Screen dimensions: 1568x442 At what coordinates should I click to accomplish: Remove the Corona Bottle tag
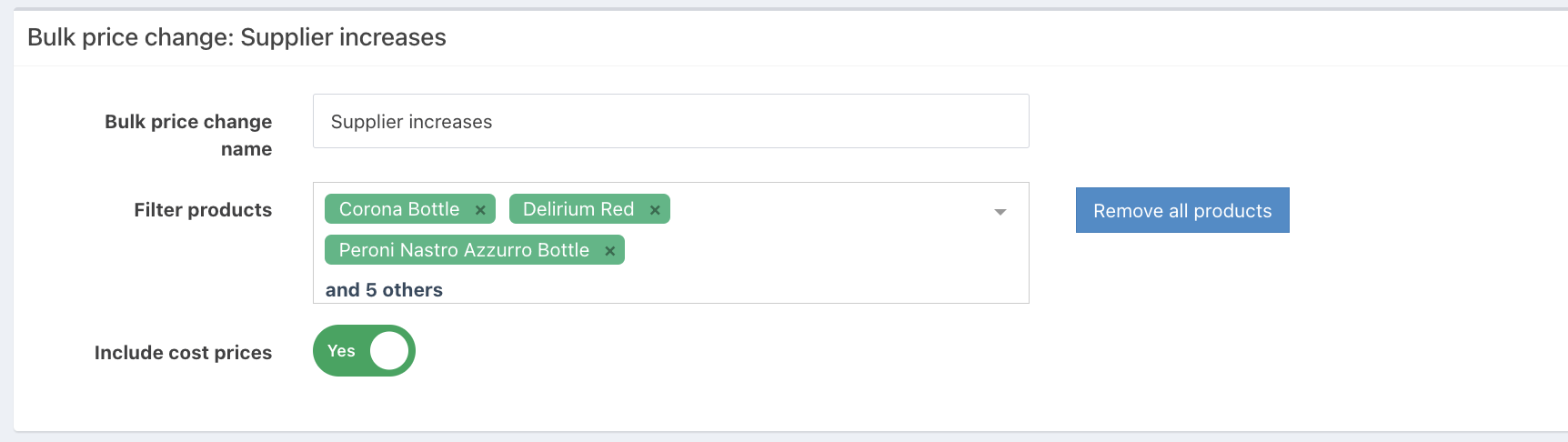(480, 210)
